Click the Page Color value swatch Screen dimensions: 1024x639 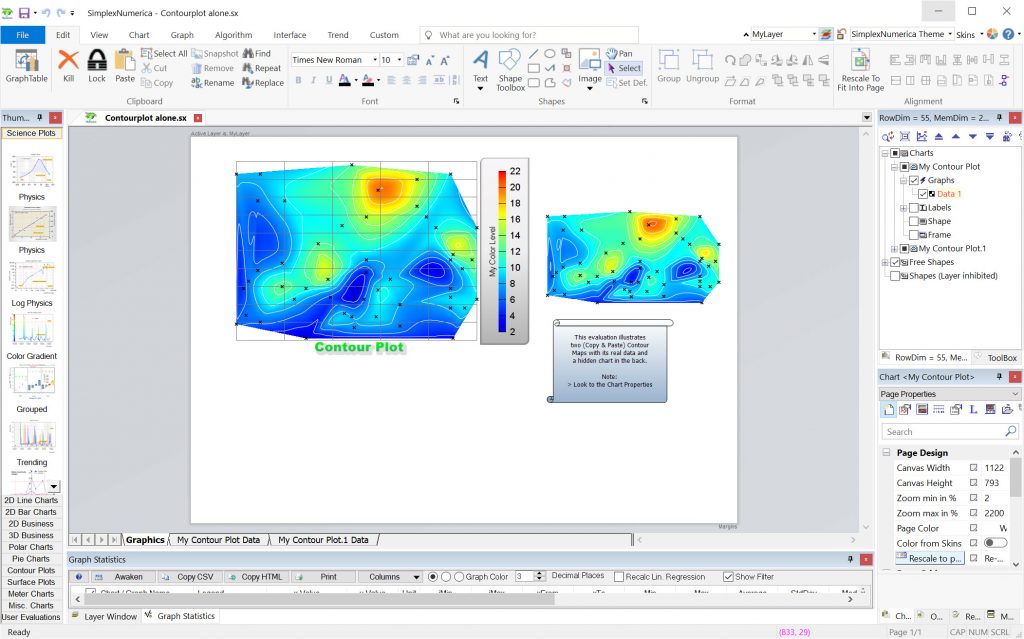(997, 528)
